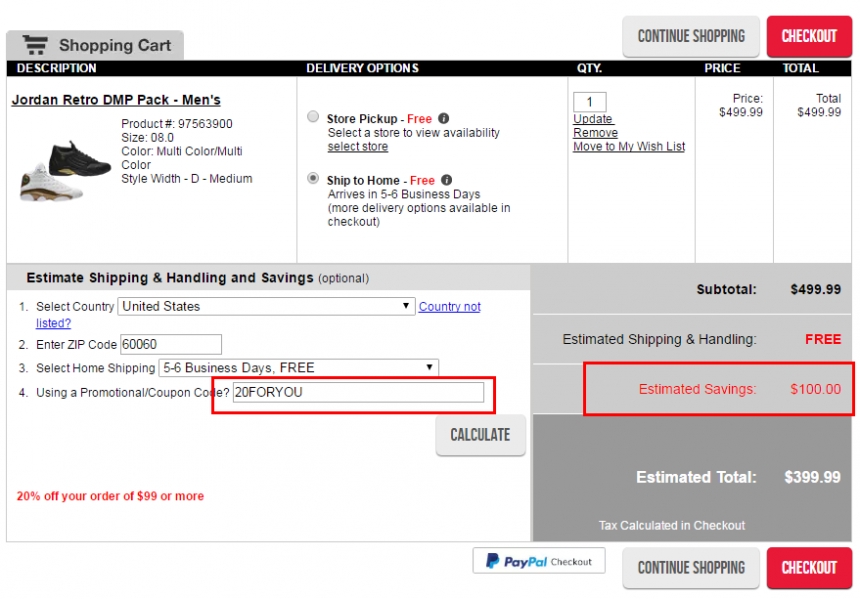The width and height of the screenshot is (860, 599).
Task: Click the ZIP Code input field
Action: (171, 344)
